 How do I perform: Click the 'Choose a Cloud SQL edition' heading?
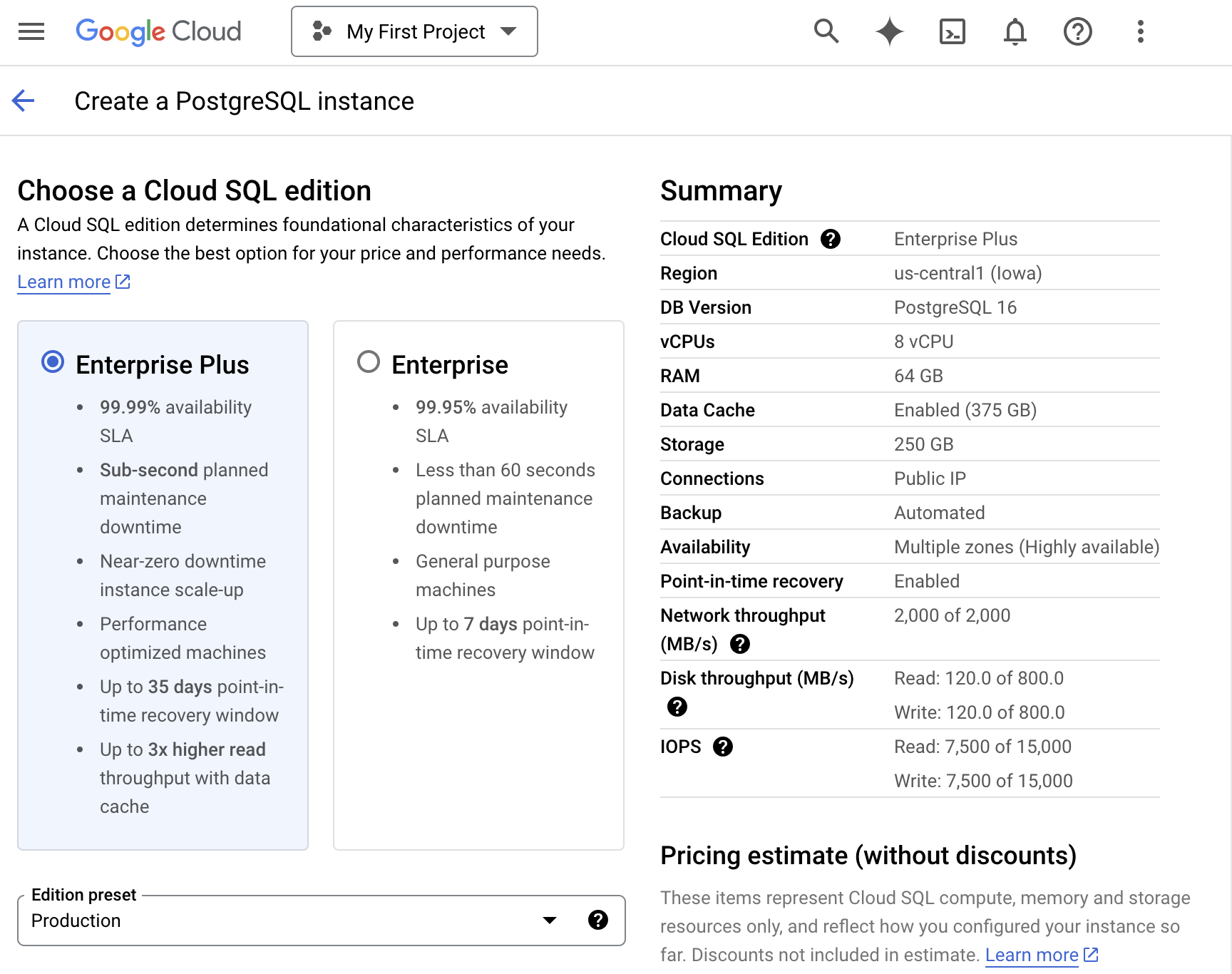tap(195, 191)
